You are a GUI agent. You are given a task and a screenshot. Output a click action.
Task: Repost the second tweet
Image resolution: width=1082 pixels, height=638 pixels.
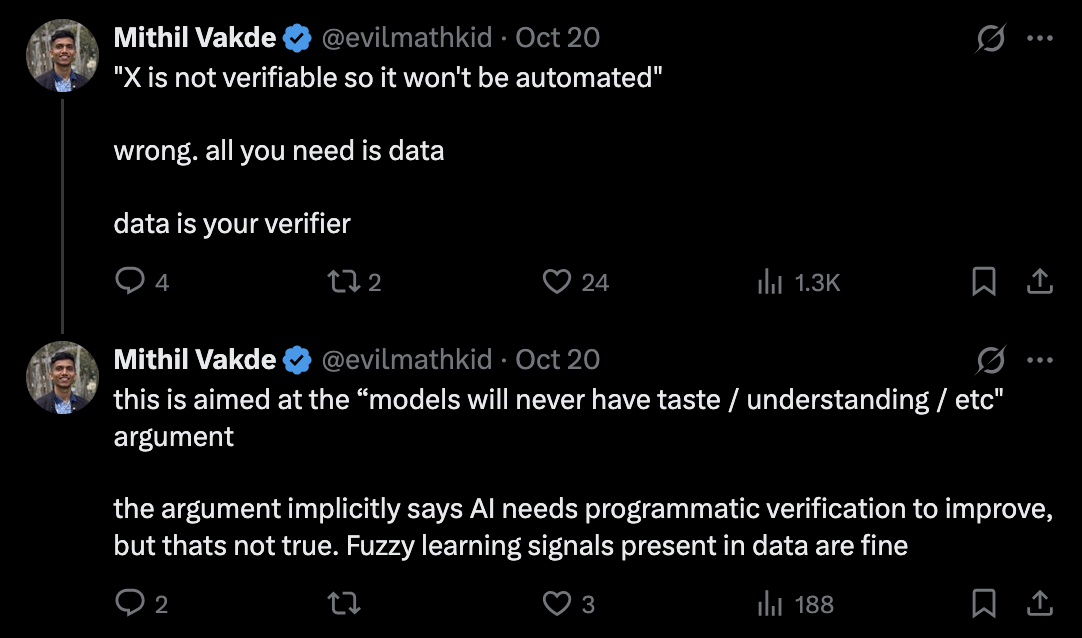click(x=344, y=604)
